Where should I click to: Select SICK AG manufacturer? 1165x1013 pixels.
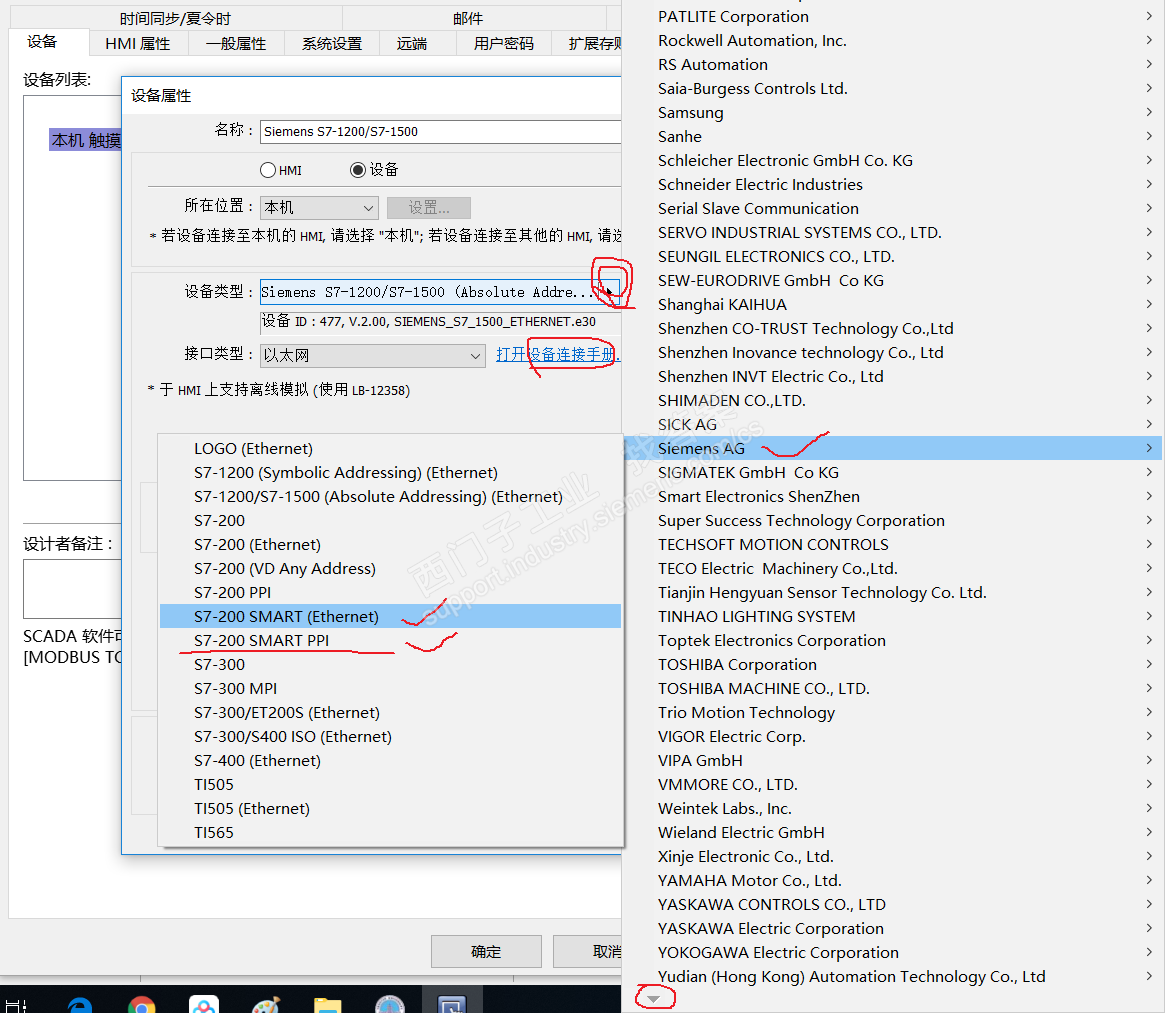[894, 424]
